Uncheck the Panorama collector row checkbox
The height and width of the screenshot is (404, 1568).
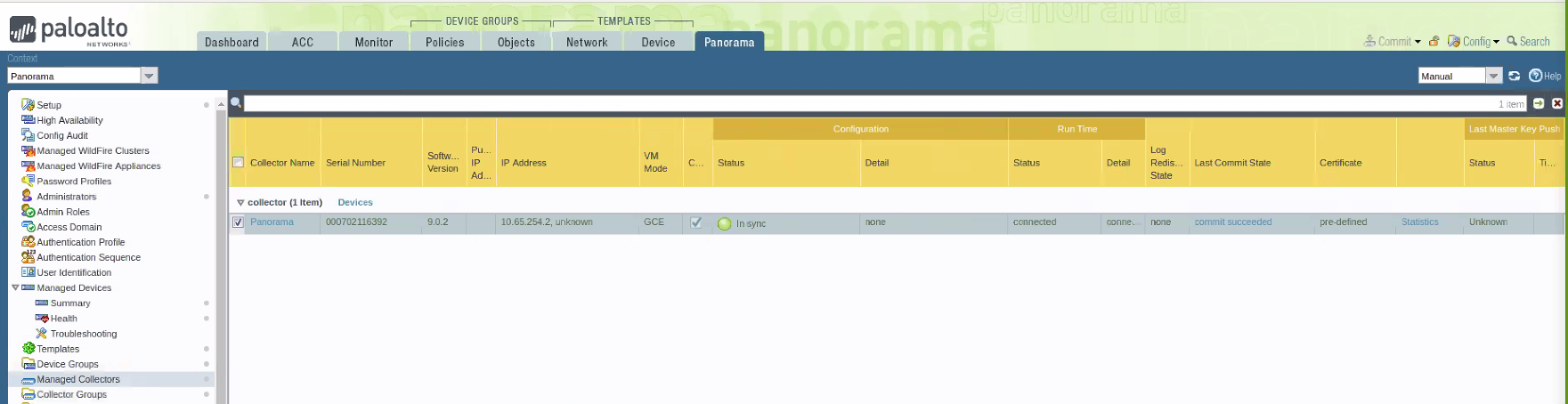(238, 222)
